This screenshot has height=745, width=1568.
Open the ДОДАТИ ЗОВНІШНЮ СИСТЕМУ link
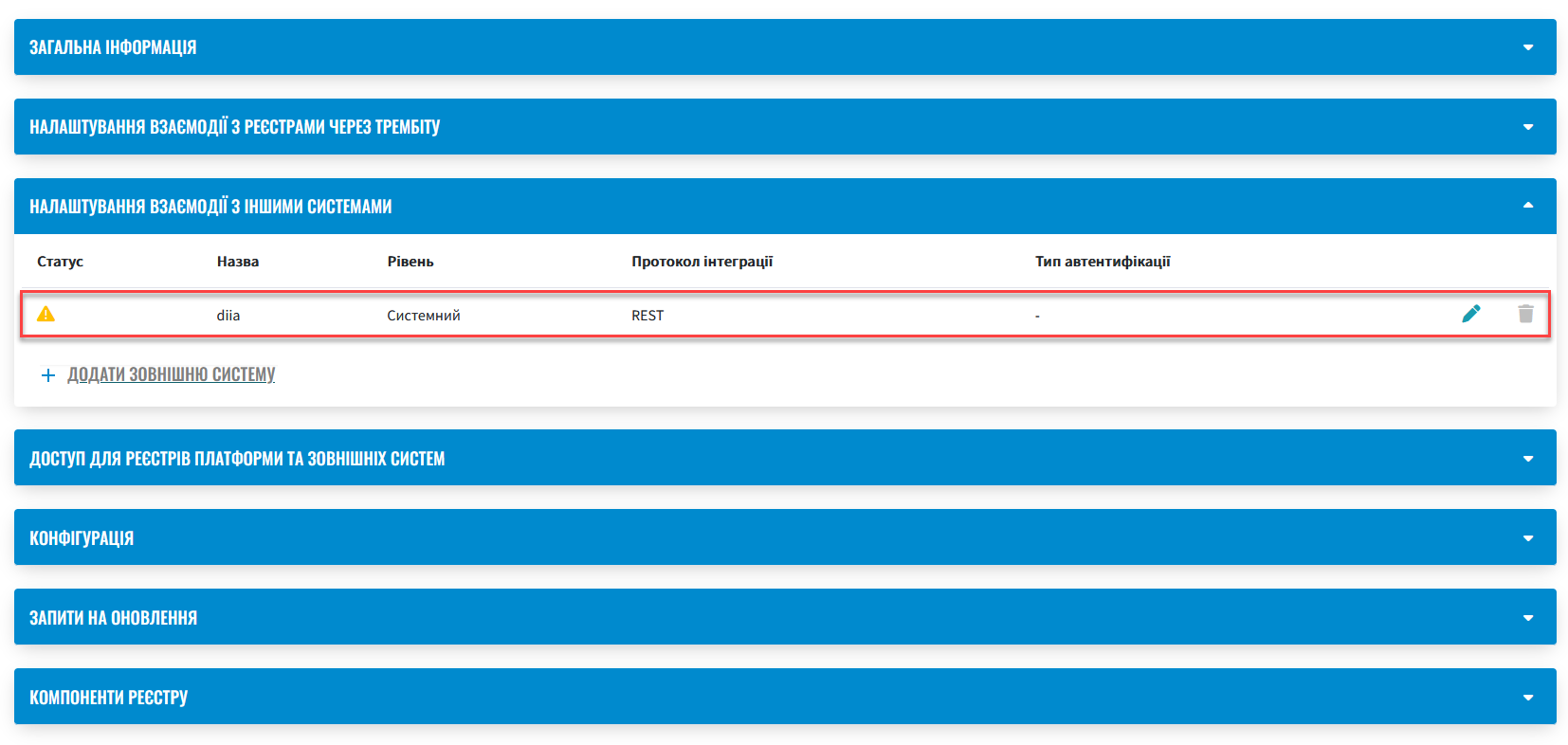click(172, 374)
